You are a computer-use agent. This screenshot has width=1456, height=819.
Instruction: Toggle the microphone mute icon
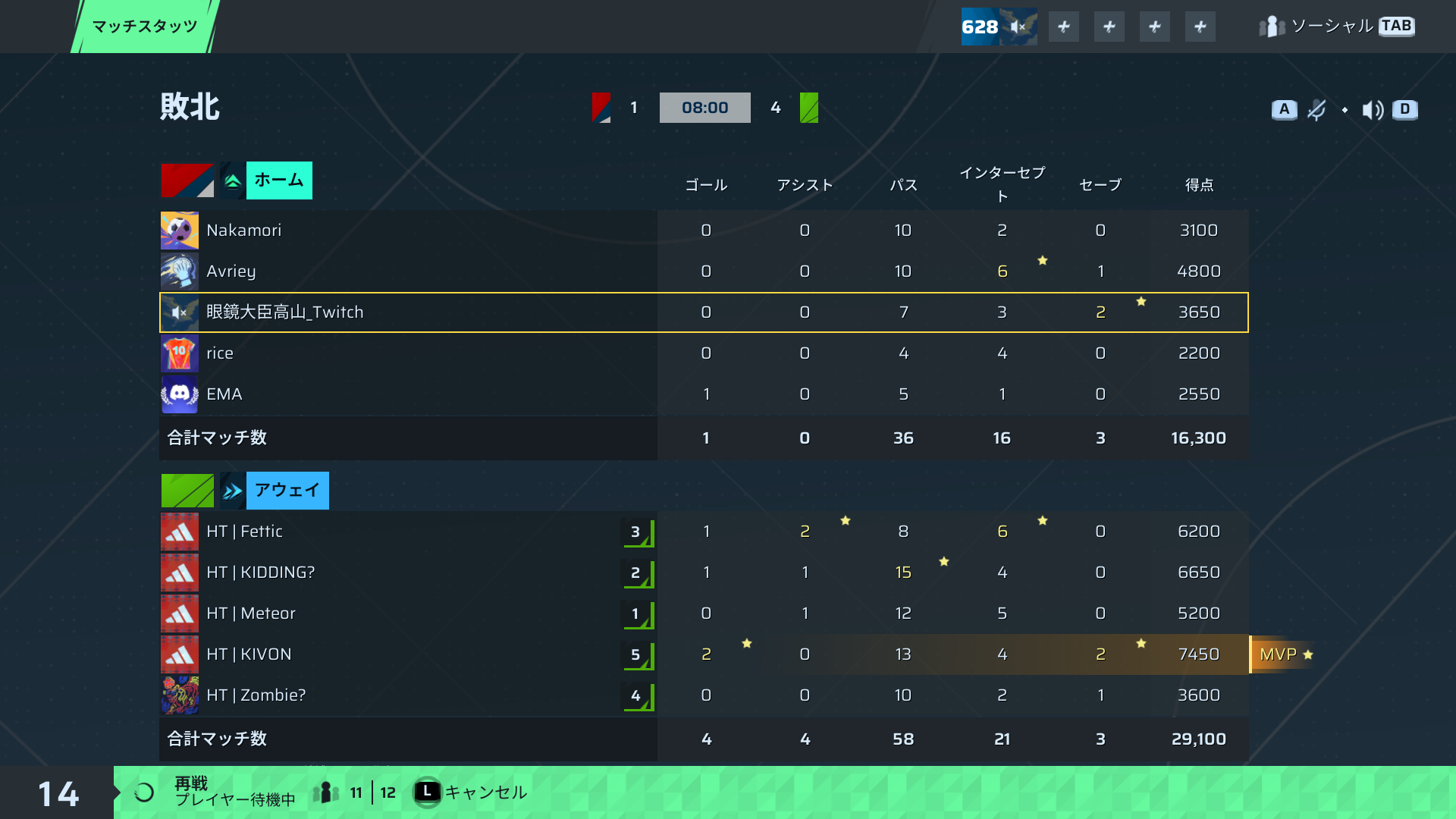pyautogui.click(x=1317, y=110)
